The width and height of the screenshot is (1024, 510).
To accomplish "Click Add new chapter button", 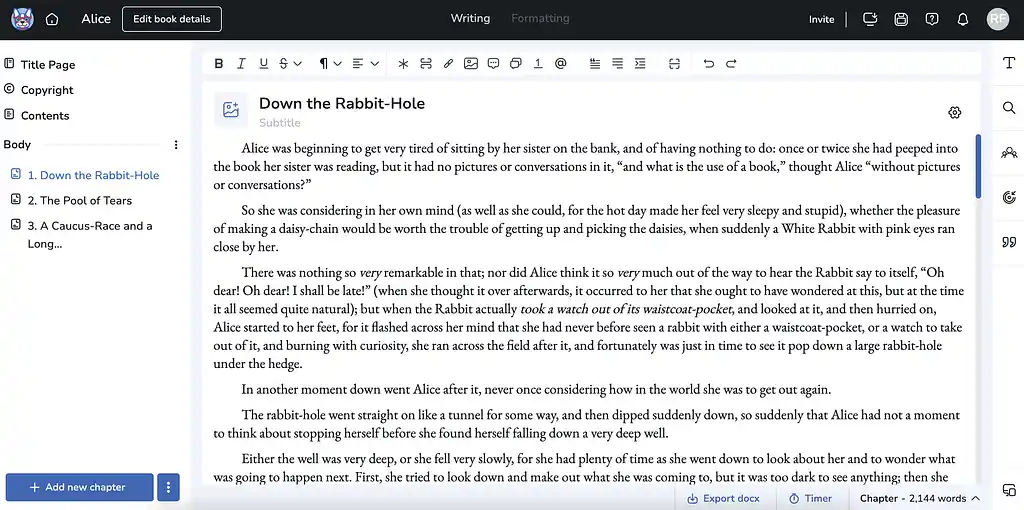I will click(x=80, y=487).
